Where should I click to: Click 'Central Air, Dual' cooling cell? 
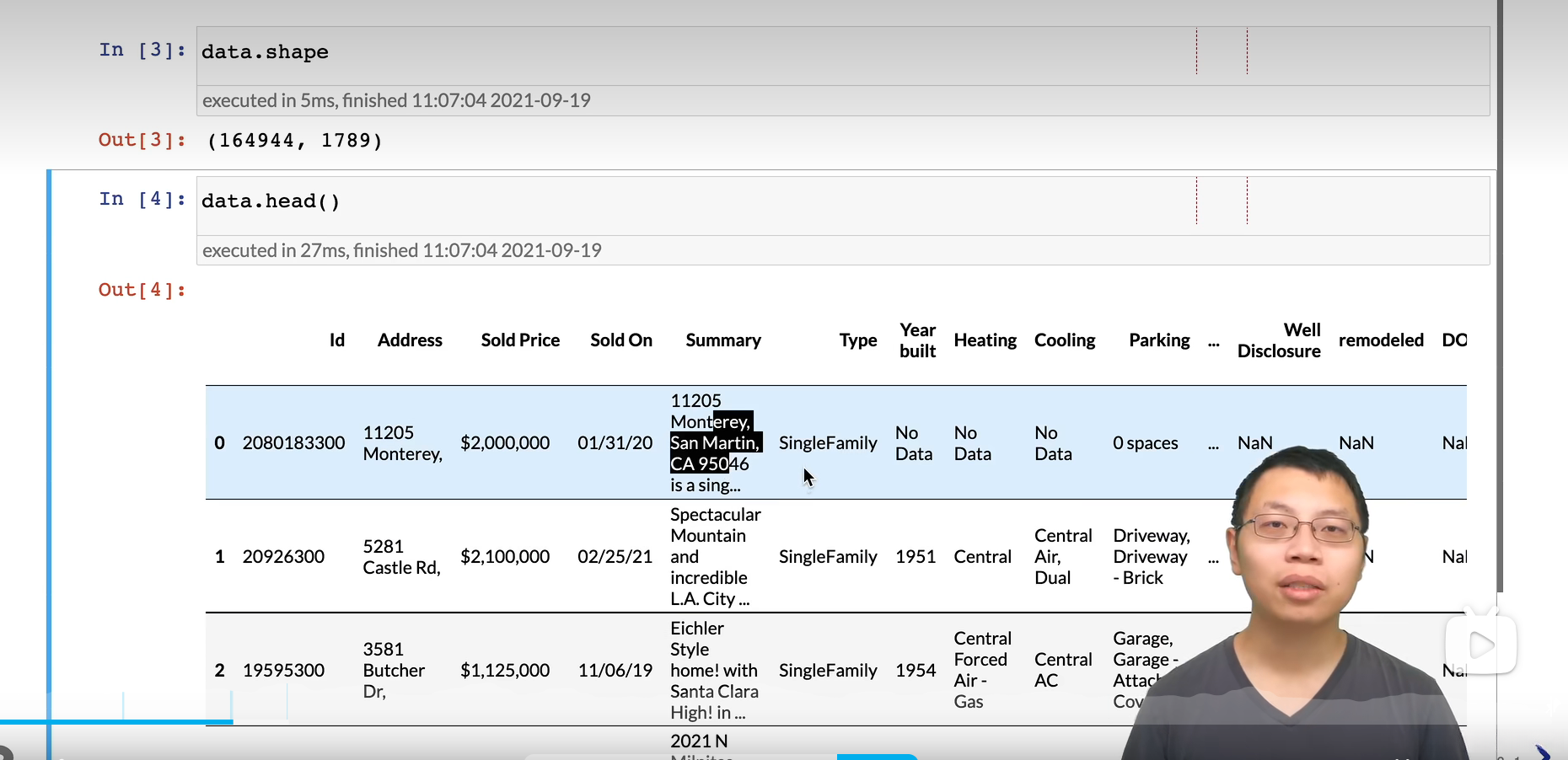[1063, 557]
